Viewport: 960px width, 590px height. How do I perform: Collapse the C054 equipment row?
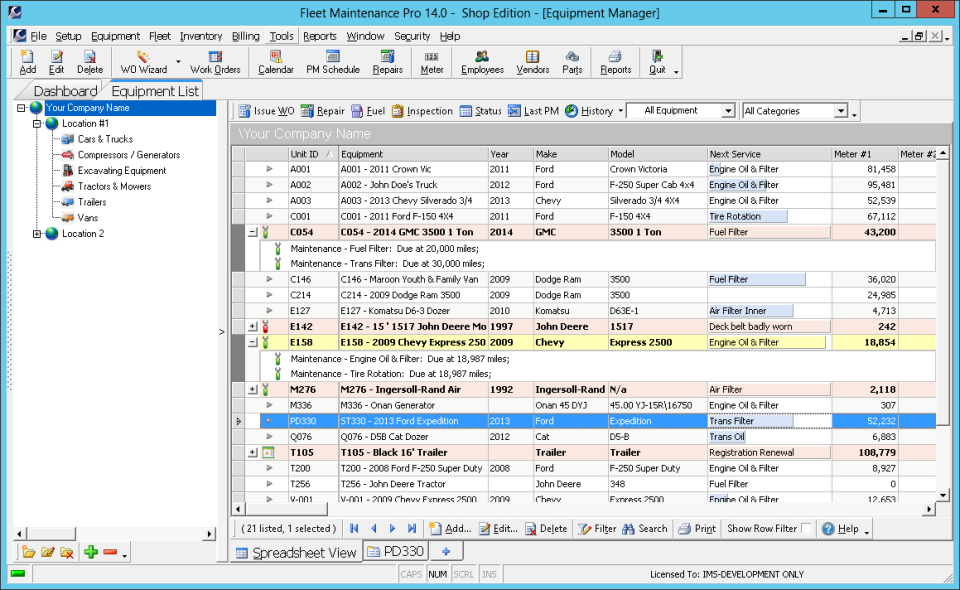pyautogui.click(x=253, y=232)
